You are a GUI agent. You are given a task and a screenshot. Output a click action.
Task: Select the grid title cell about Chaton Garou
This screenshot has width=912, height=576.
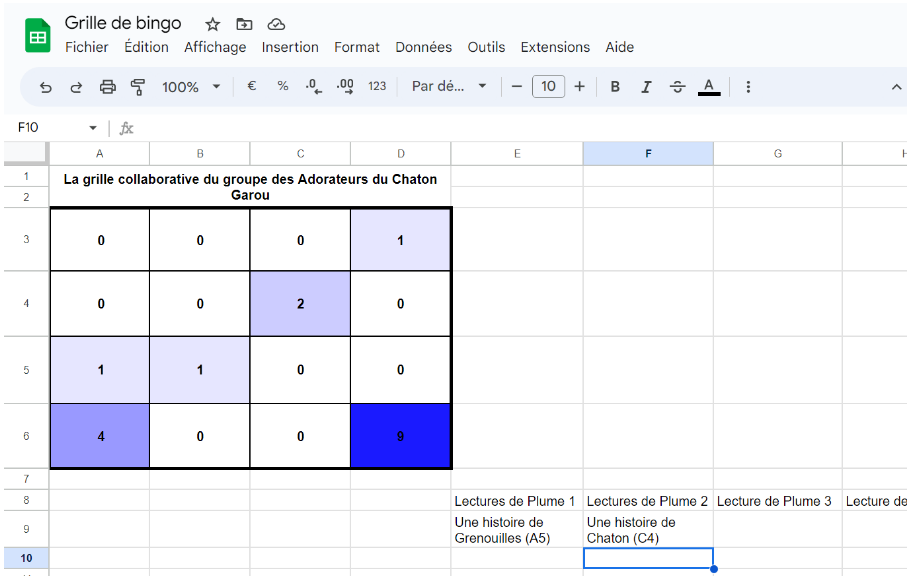tap(250, 187)
